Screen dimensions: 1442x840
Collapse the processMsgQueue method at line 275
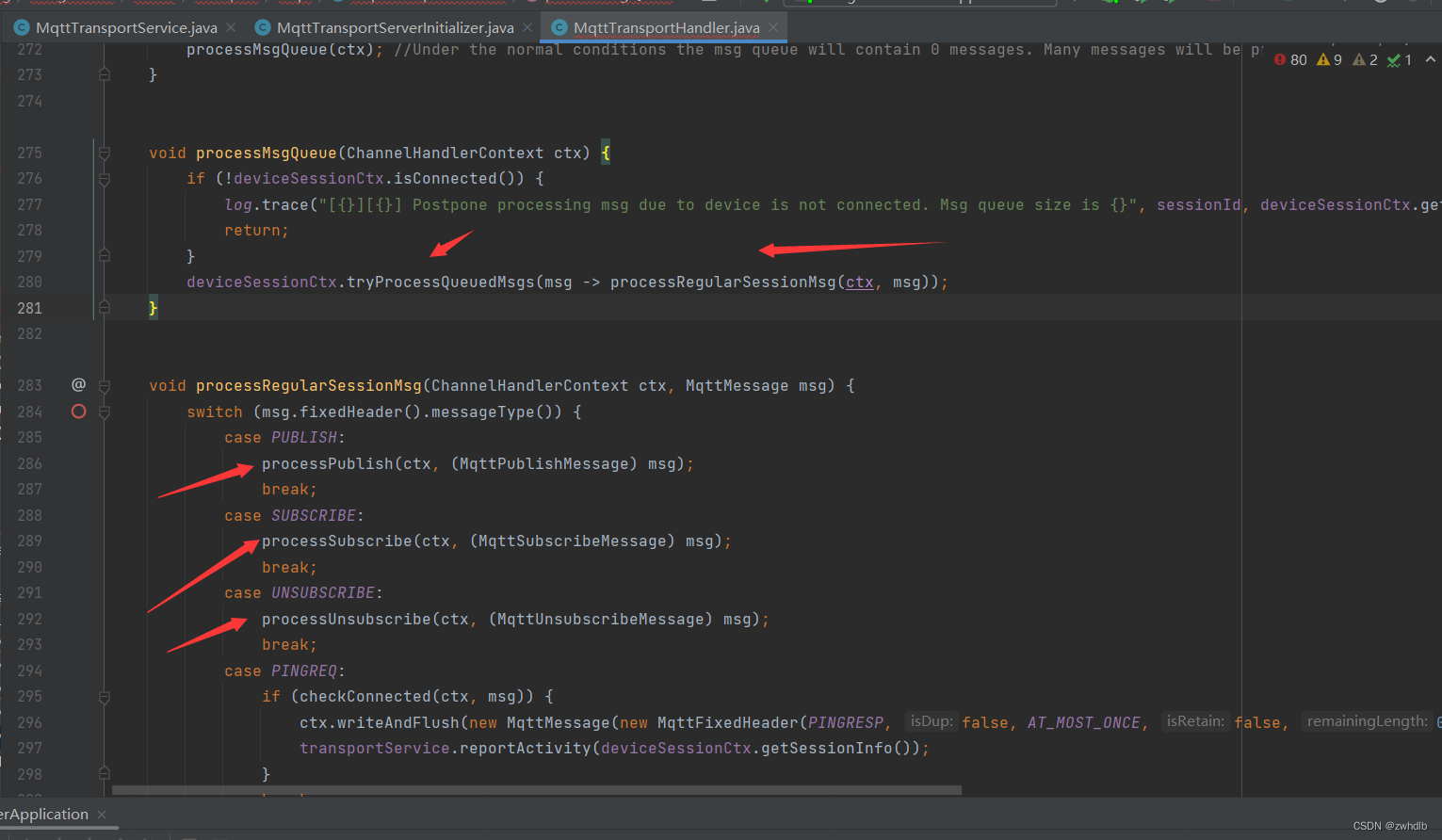pyautogui.click(x=105, y=153)
